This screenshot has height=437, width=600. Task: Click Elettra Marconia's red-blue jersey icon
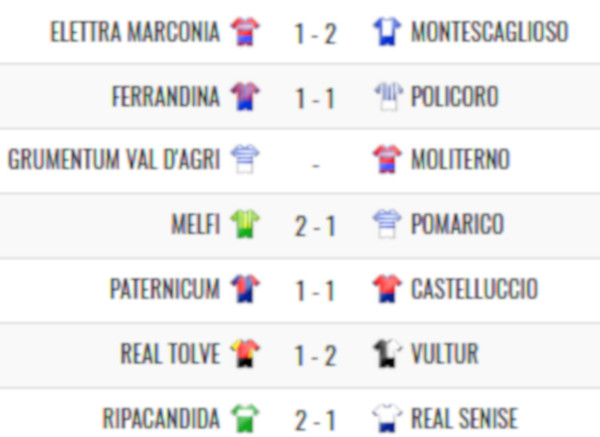(245, 31)
